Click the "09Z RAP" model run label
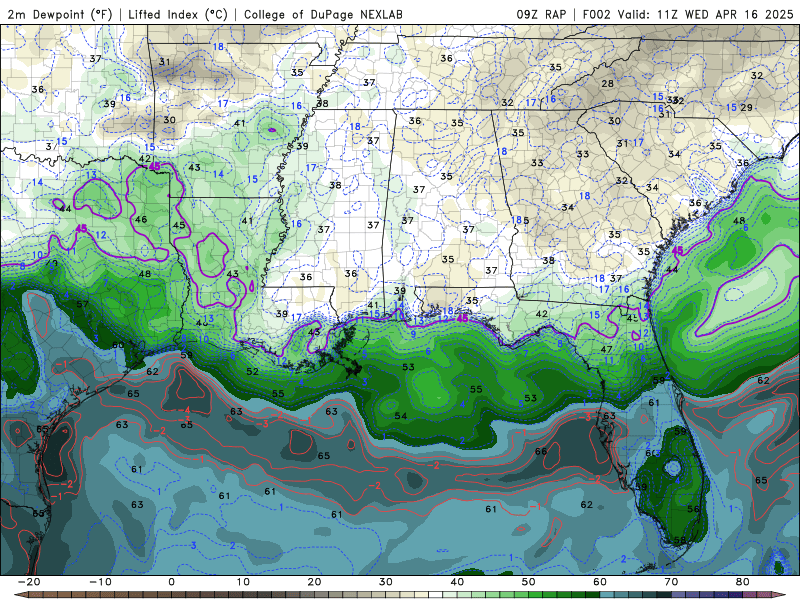The height and width of the screenshot is (600, 800). point(541,14)
